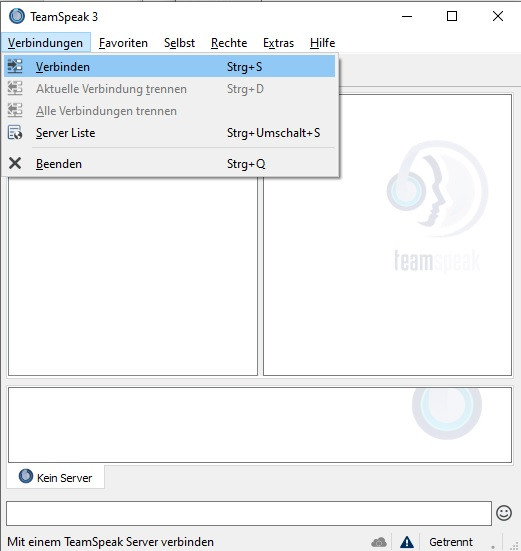Switch to the Kein Server tab

[x=56, y=477]
